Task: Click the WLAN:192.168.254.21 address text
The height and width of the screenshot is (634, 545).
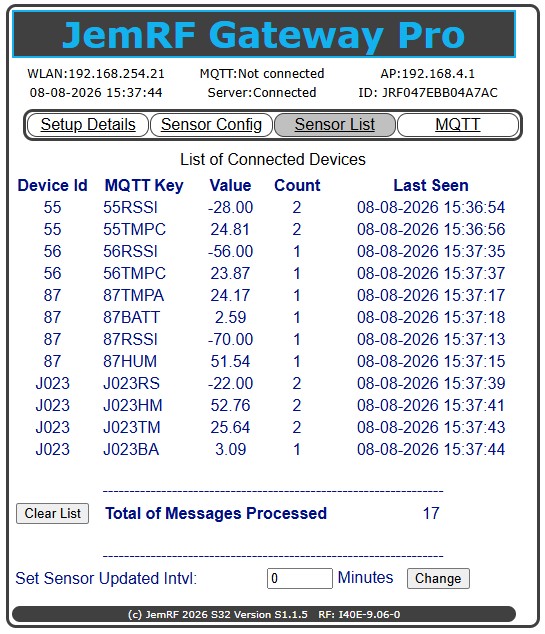Action: [x=96, y=74]
